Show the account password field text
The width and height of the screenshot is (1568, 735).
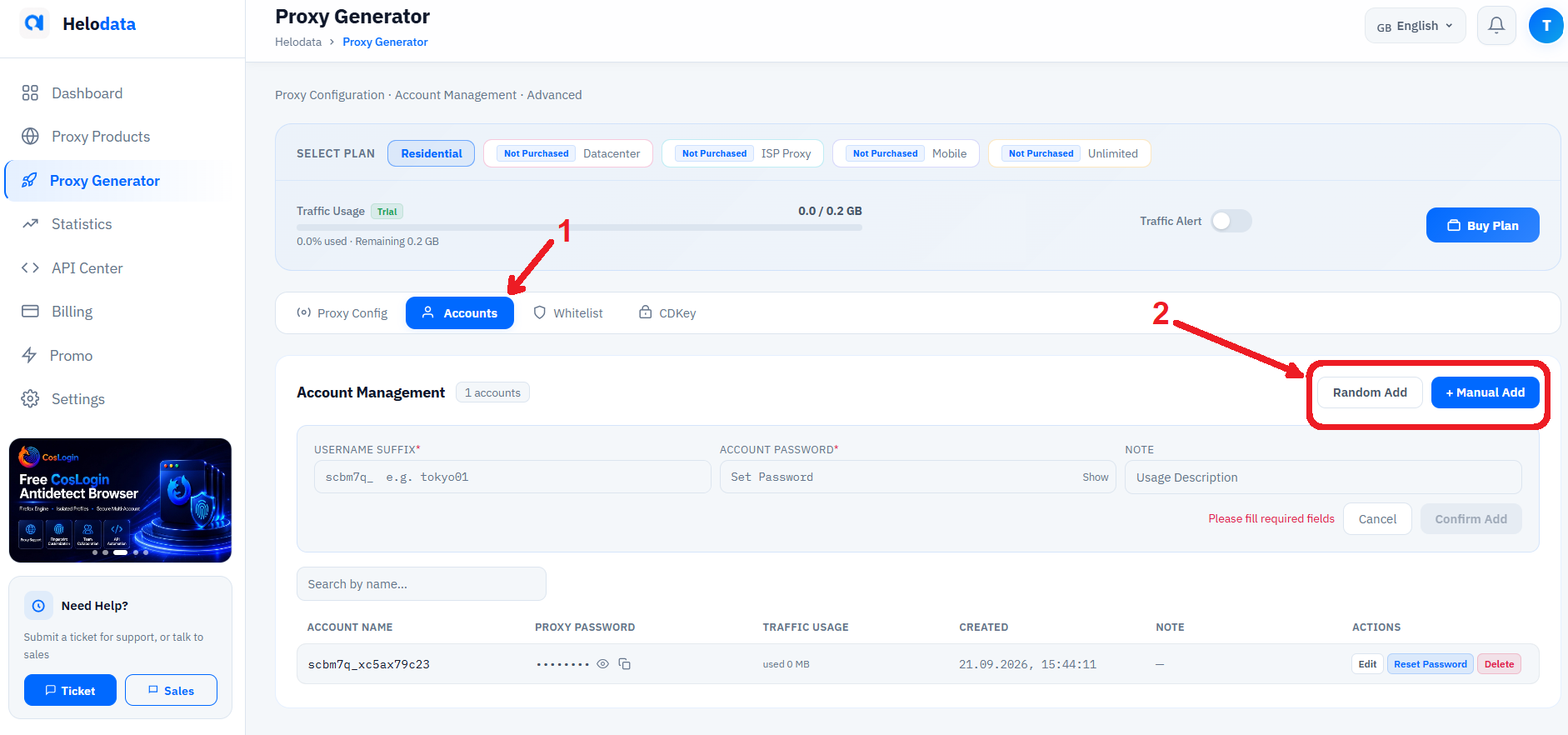1095,477
